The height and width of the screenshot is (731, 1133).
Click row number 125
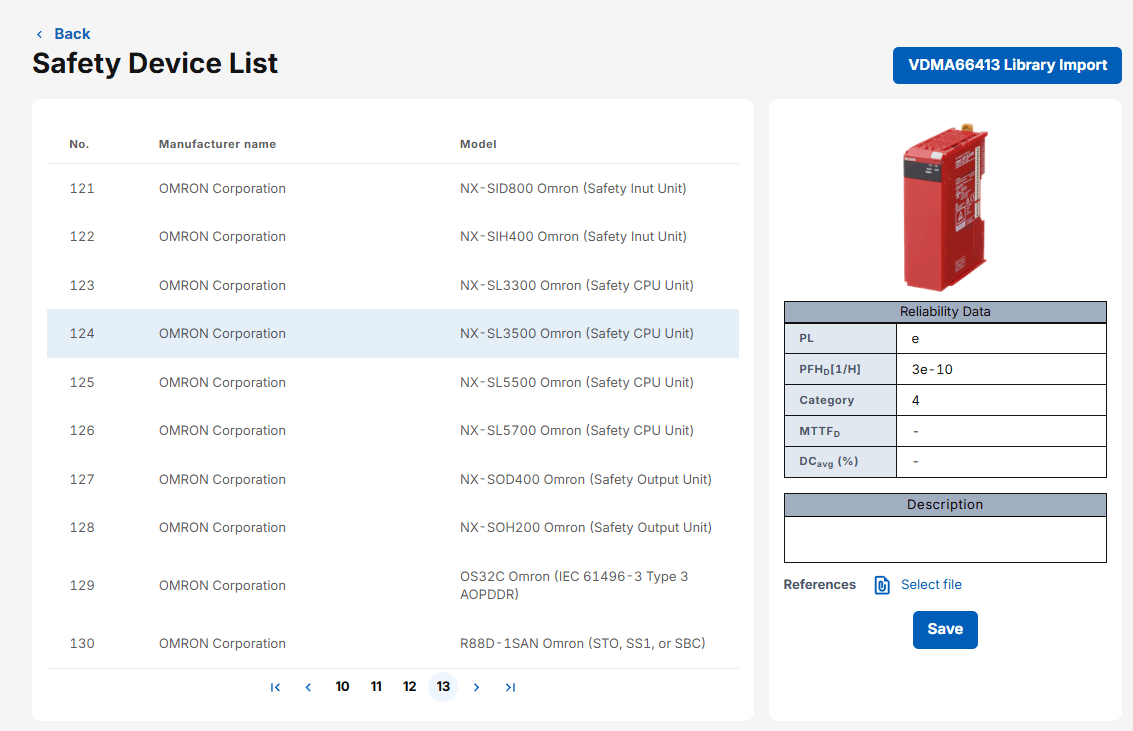click(x=82, y=382)
